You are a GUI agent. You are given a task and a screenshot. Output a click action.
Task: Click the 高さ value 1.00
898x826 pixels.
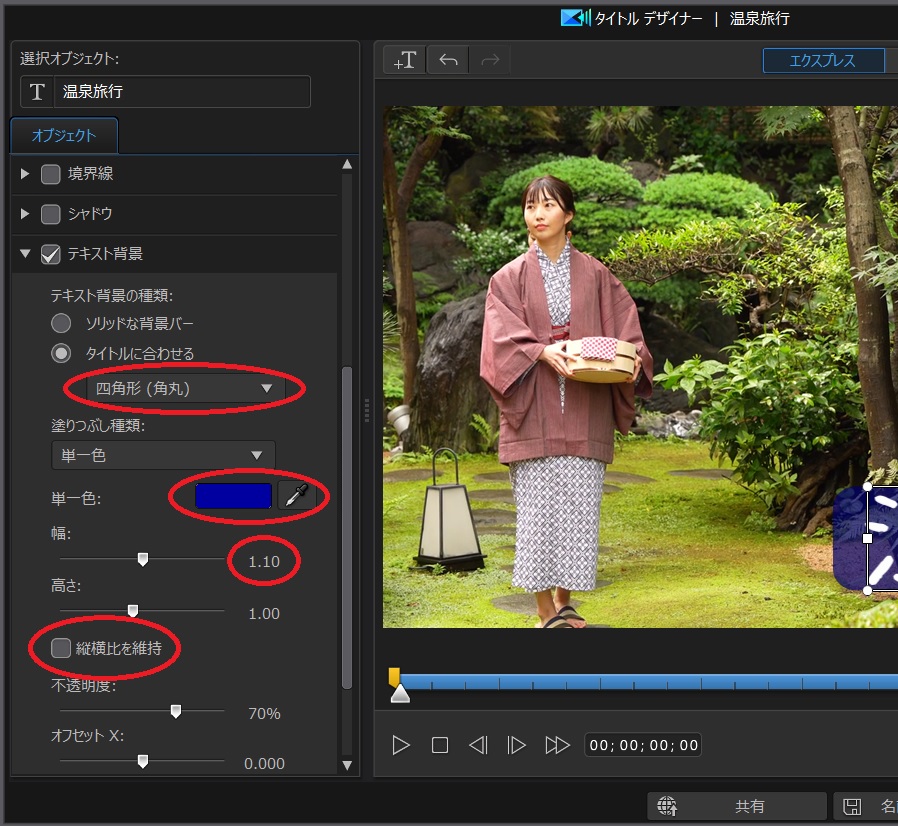264,613
